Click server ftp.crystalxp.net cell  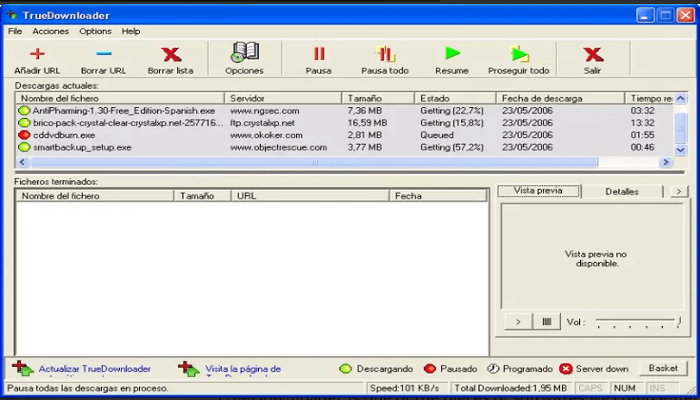pyautogui.click(x=262, y=122)
